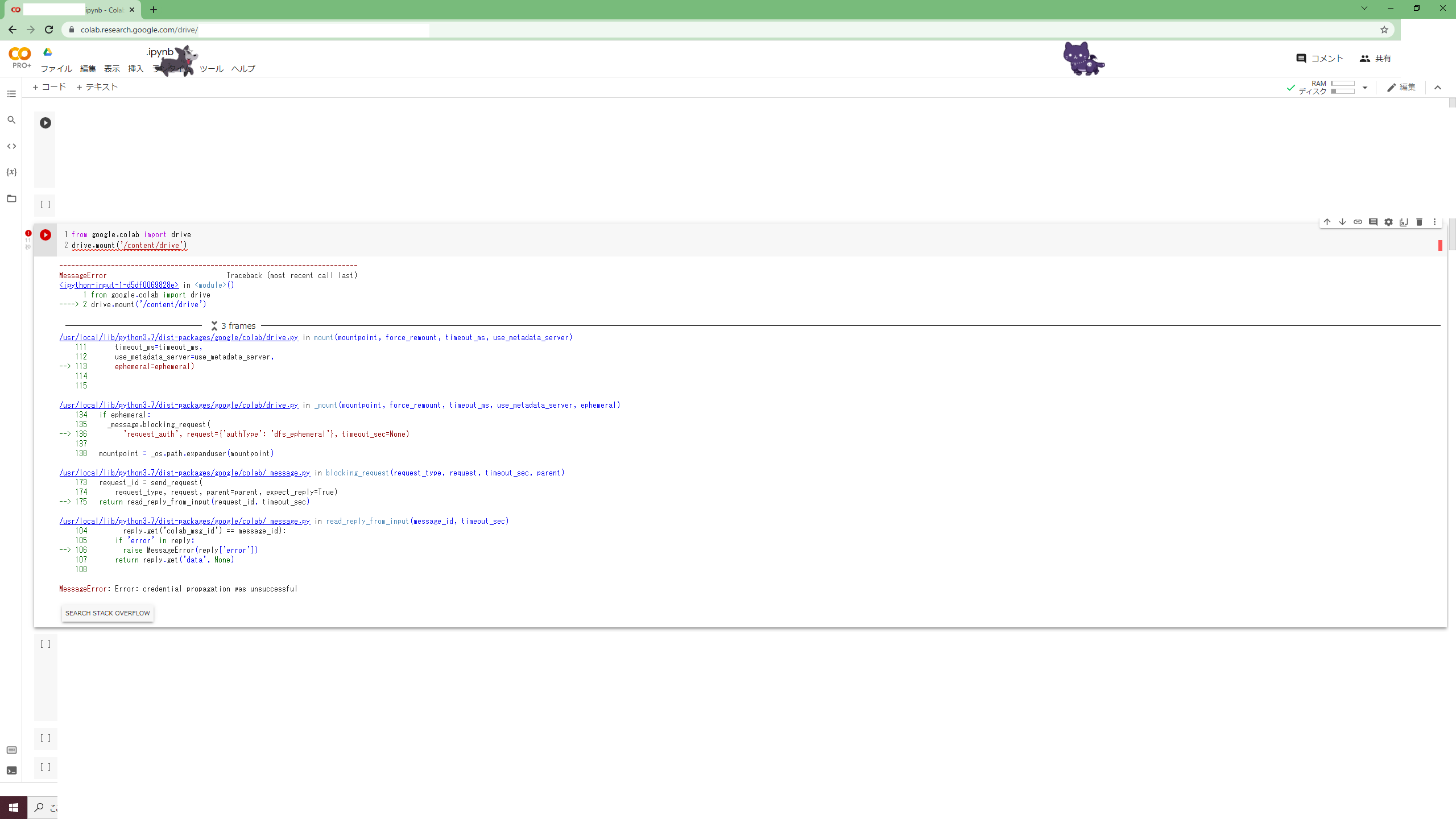Open the Files folder panel
This screenshot has height=819, width=1456.
(11, 198)
